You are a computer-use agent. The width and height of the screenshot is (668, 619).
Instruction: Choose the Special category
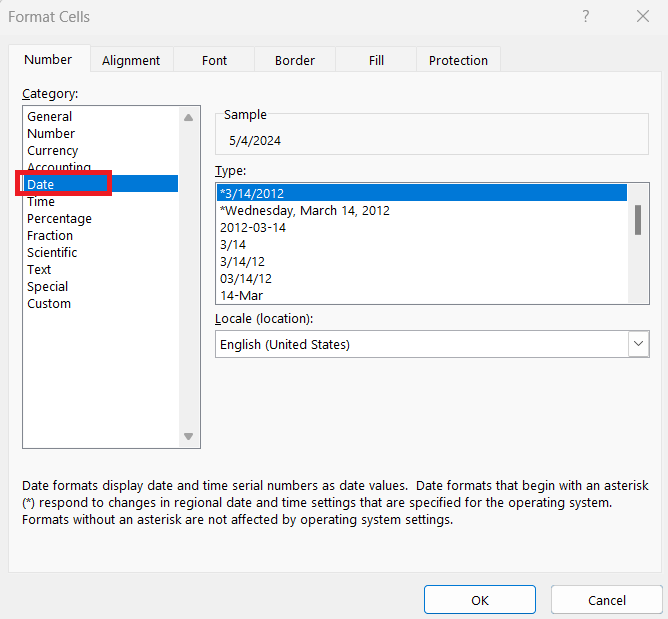pyautogui.click(x=101, y=287)
